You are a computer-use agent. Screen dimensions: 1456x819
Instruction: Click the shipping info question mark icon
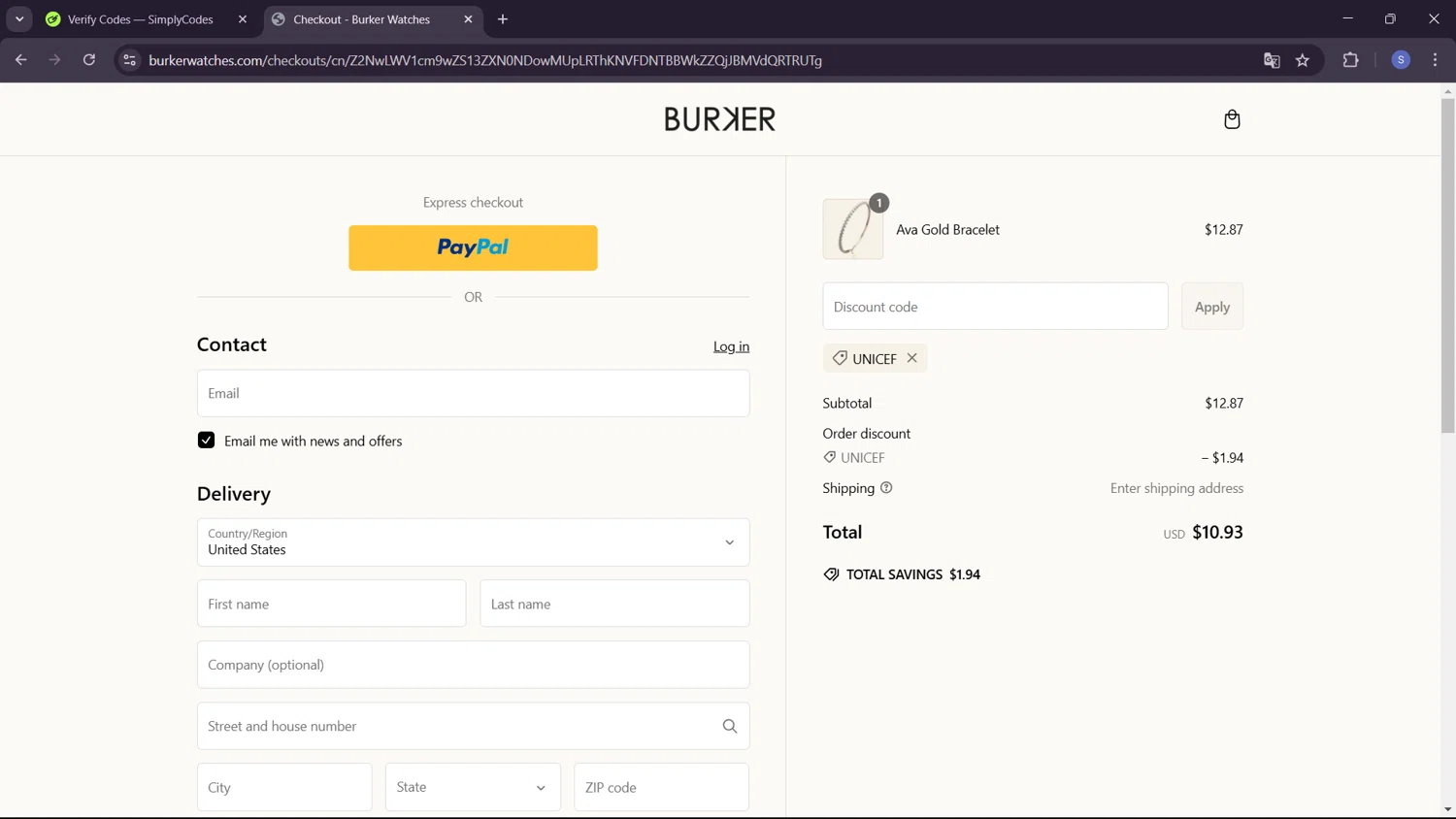886,488
